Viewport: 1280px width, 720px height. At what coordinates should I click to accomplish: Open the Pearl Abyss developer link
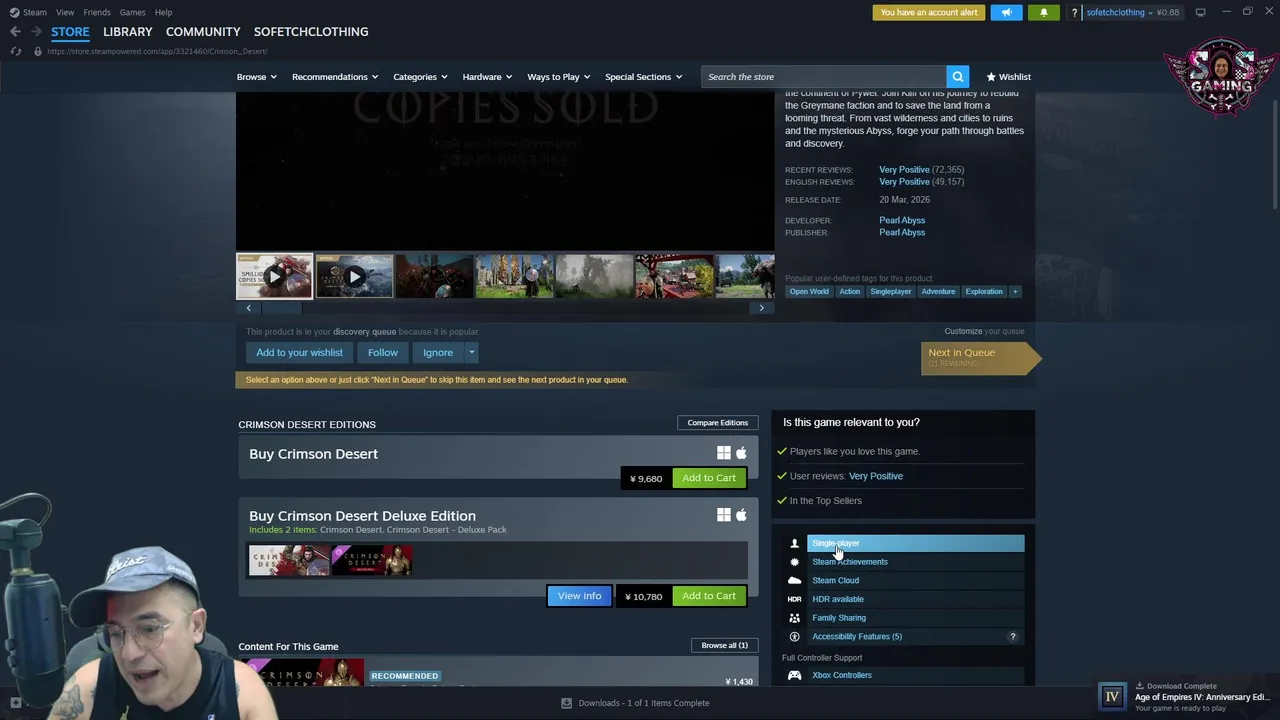(x=902, y=220)
